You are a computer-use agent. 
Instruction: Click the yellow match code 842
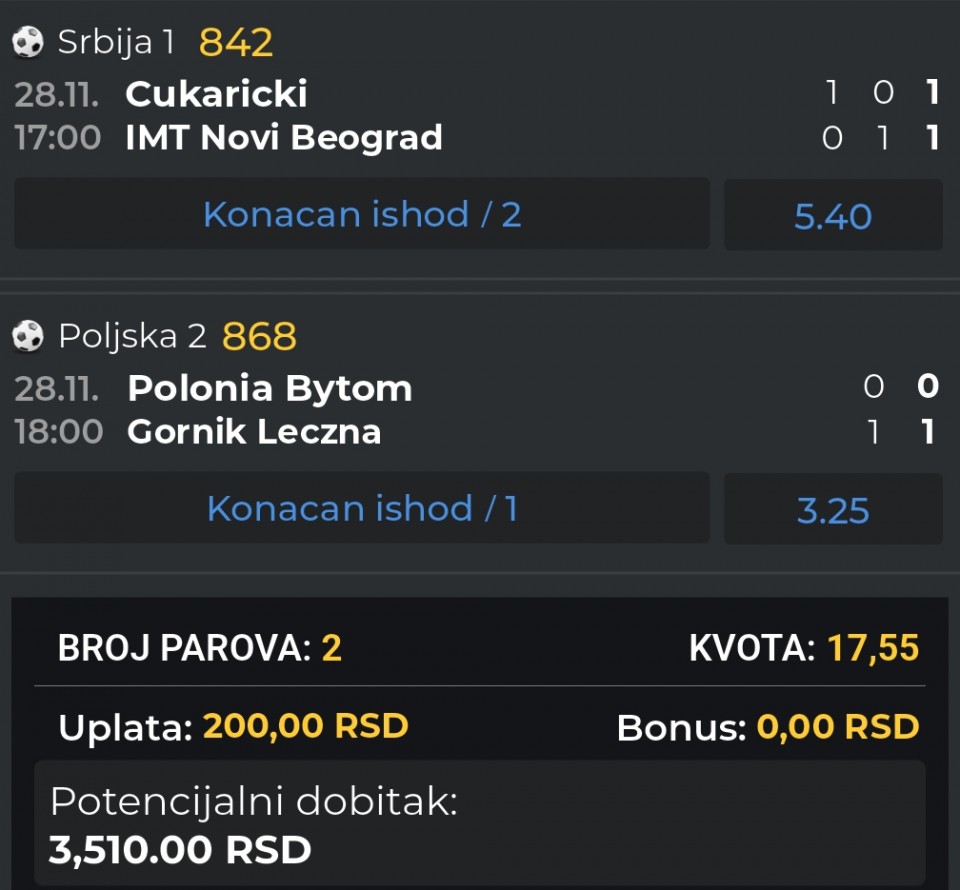(x=236, y=42)
